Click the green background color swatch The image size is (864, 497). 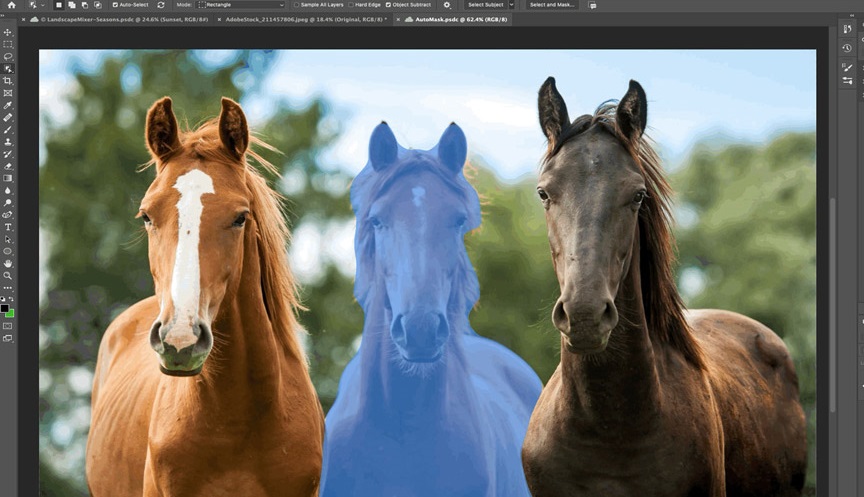pyautogui.click(x=10, y=314)
